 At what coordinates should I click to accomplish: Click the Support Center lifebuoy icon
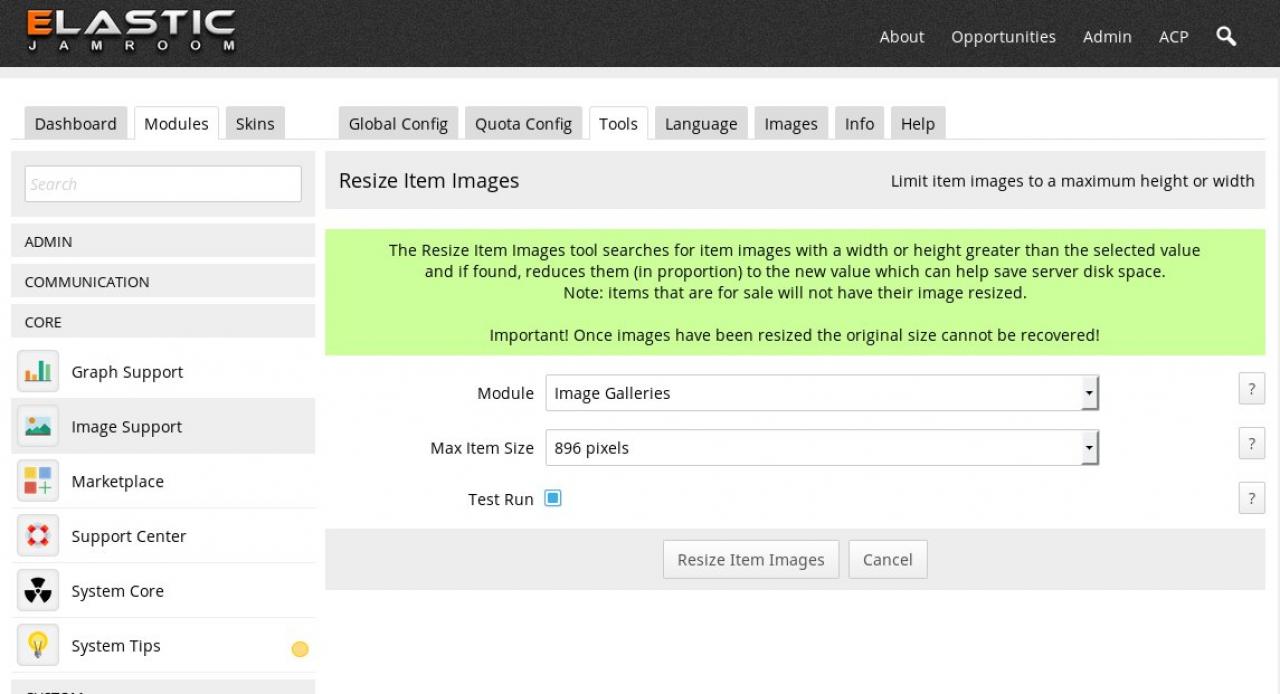[x=38, y=536]
